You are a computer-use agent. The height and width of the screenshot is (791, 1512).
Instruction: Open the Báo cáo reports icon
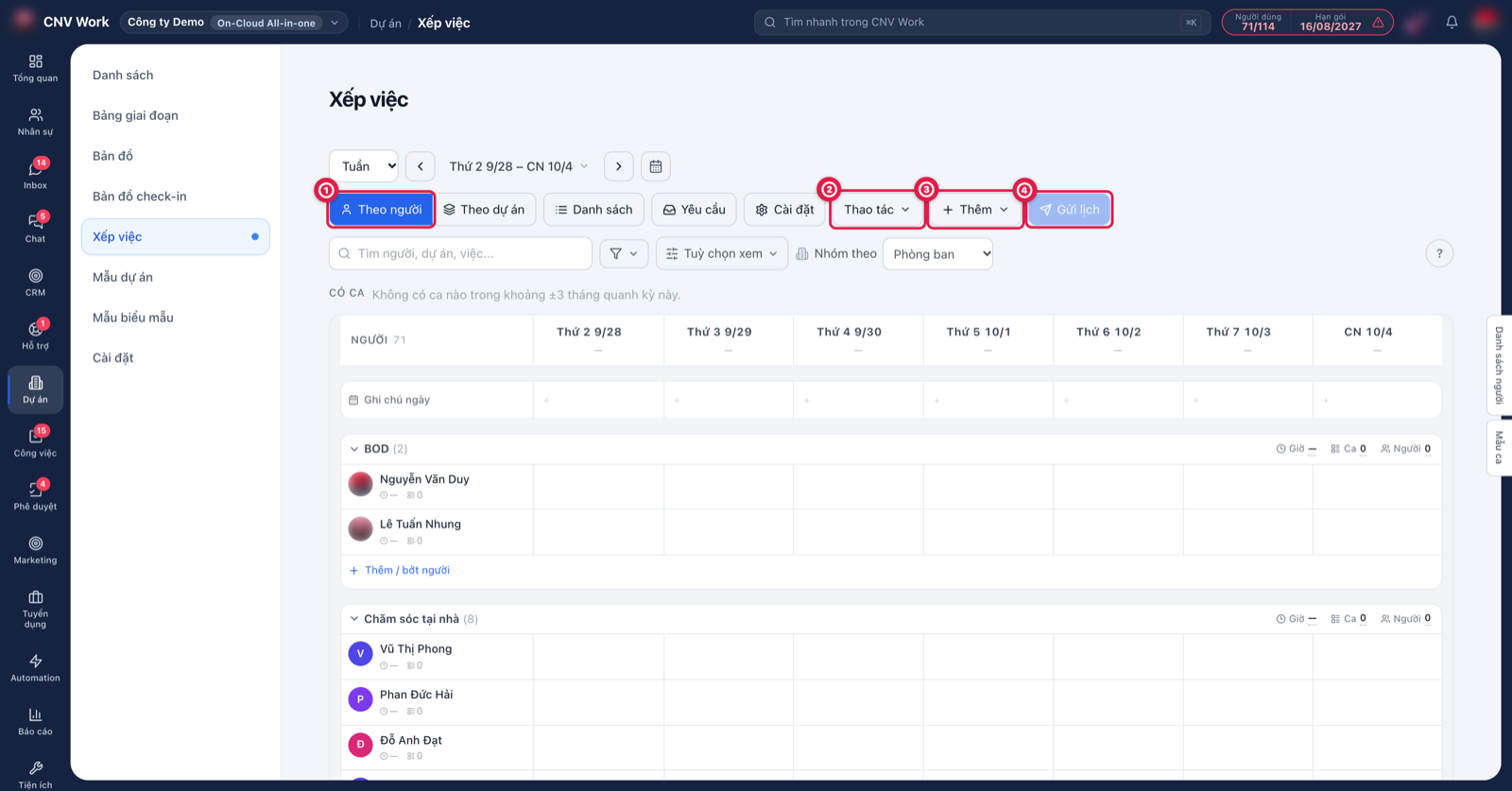[x=35, y=721]
